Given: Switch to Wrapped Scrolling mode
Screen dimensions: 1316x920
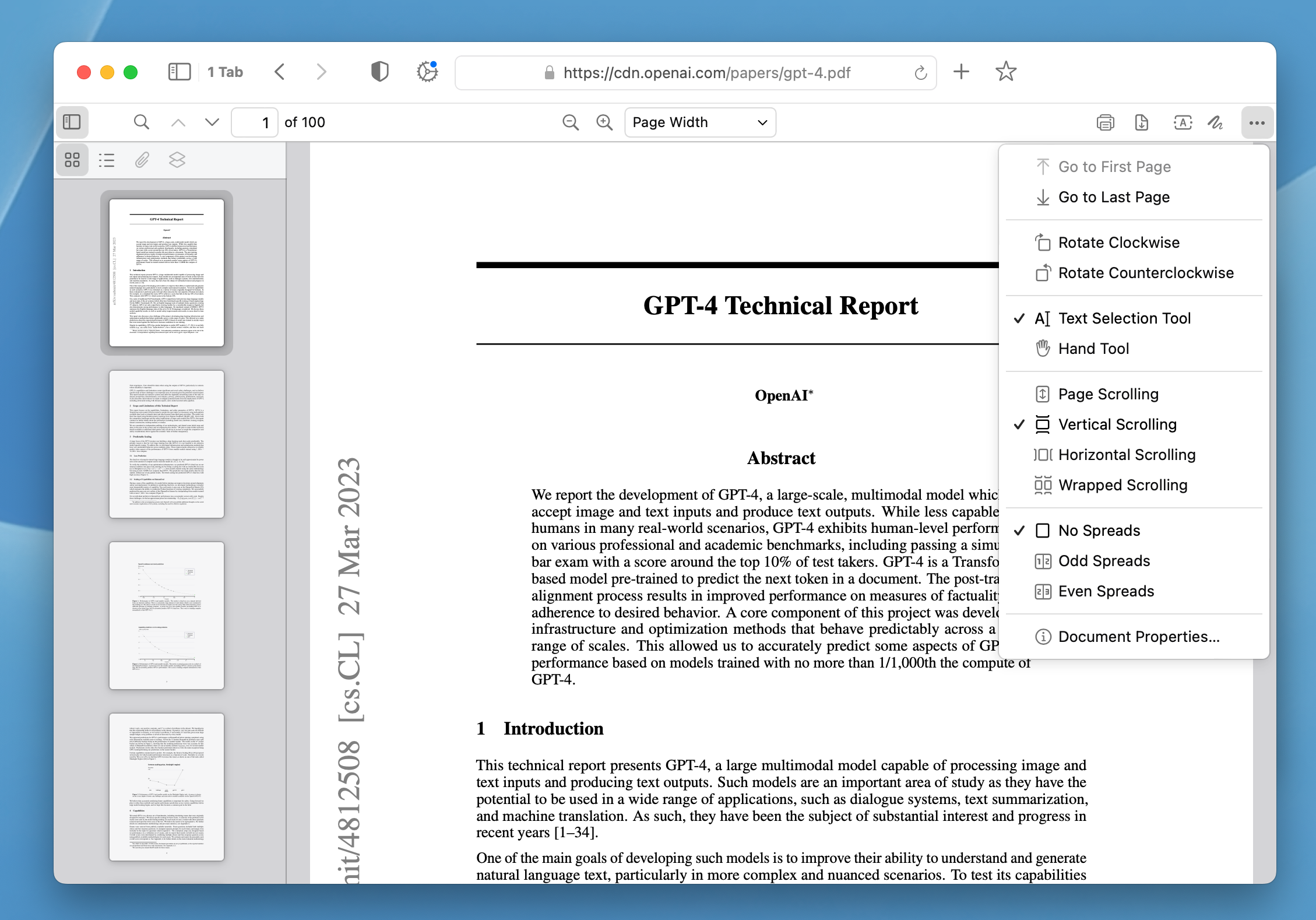Looking at the screenshot, I should pos(1134,485).
